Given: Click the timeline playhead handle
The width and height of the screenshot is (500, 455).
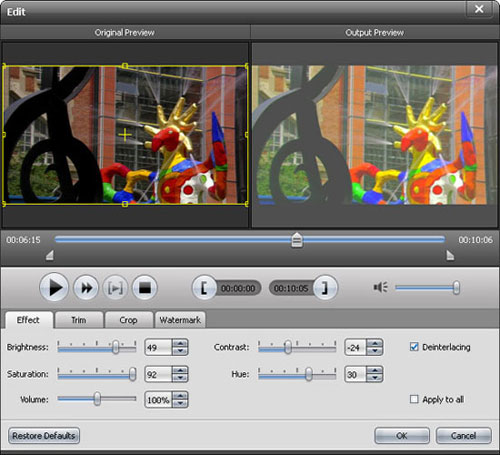Looking at the screenshot, I should (x=297, y=240).
